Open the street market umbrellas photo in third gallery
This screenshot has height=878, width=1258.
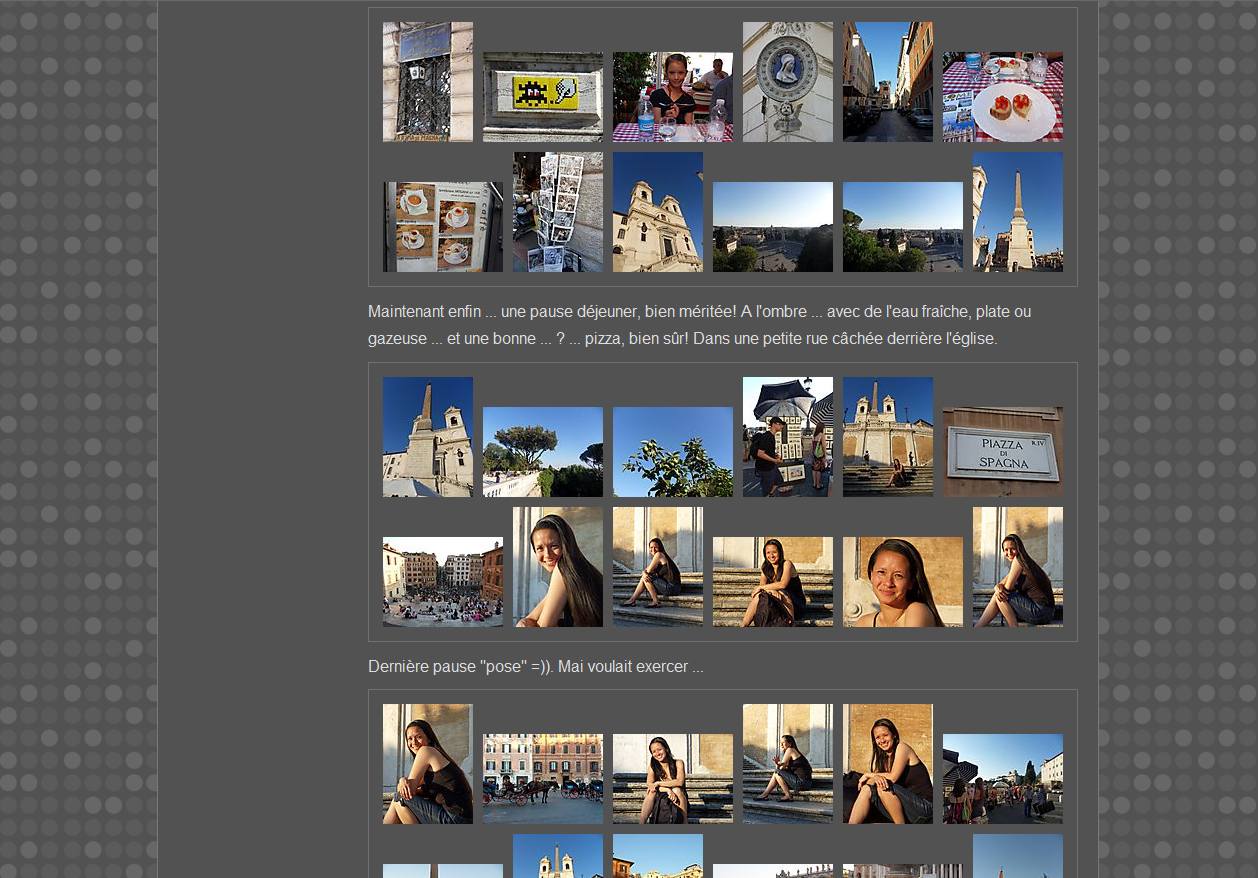[1002, 779]
